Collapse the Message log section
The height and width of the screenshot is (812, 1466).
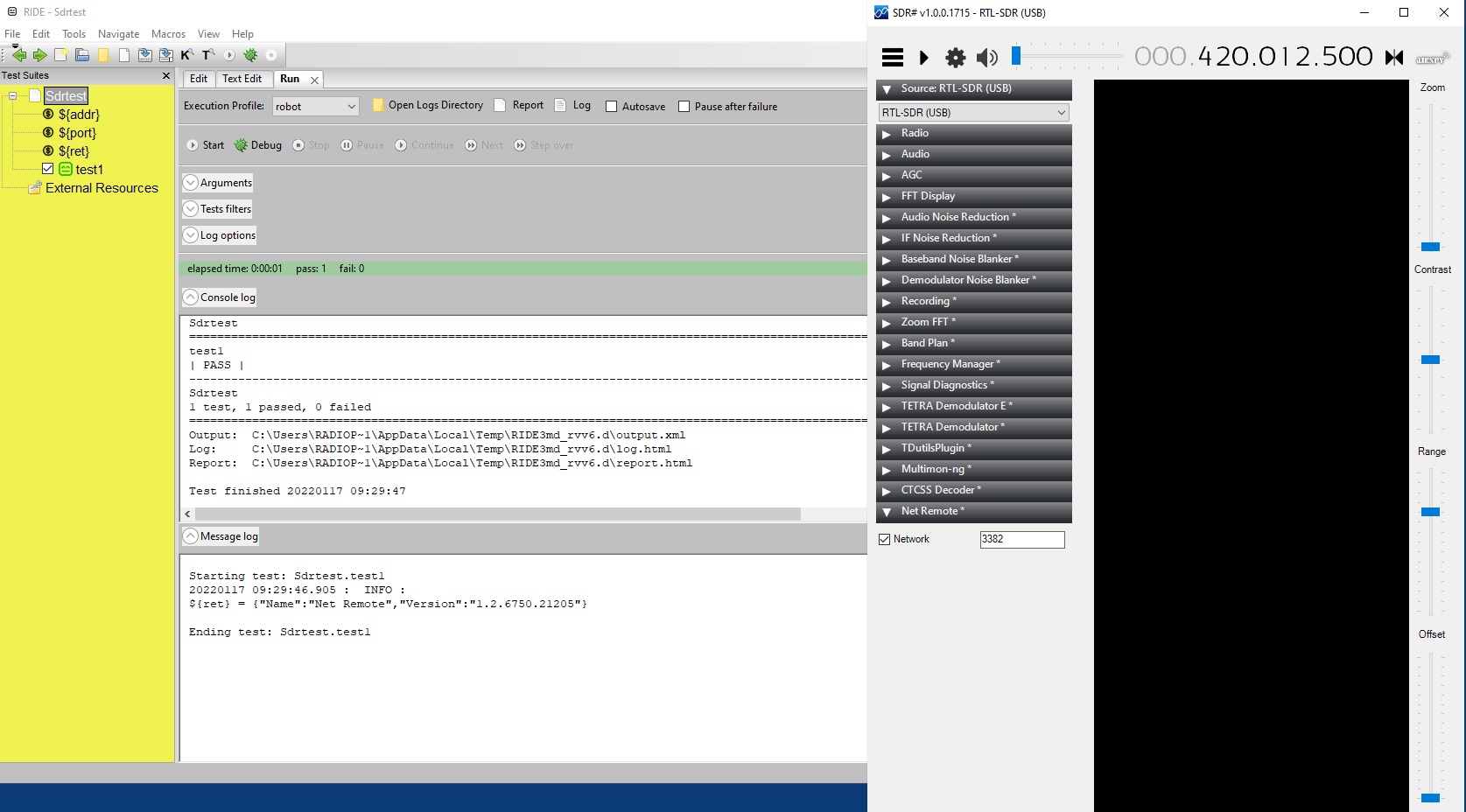click(x=191, y=536)
